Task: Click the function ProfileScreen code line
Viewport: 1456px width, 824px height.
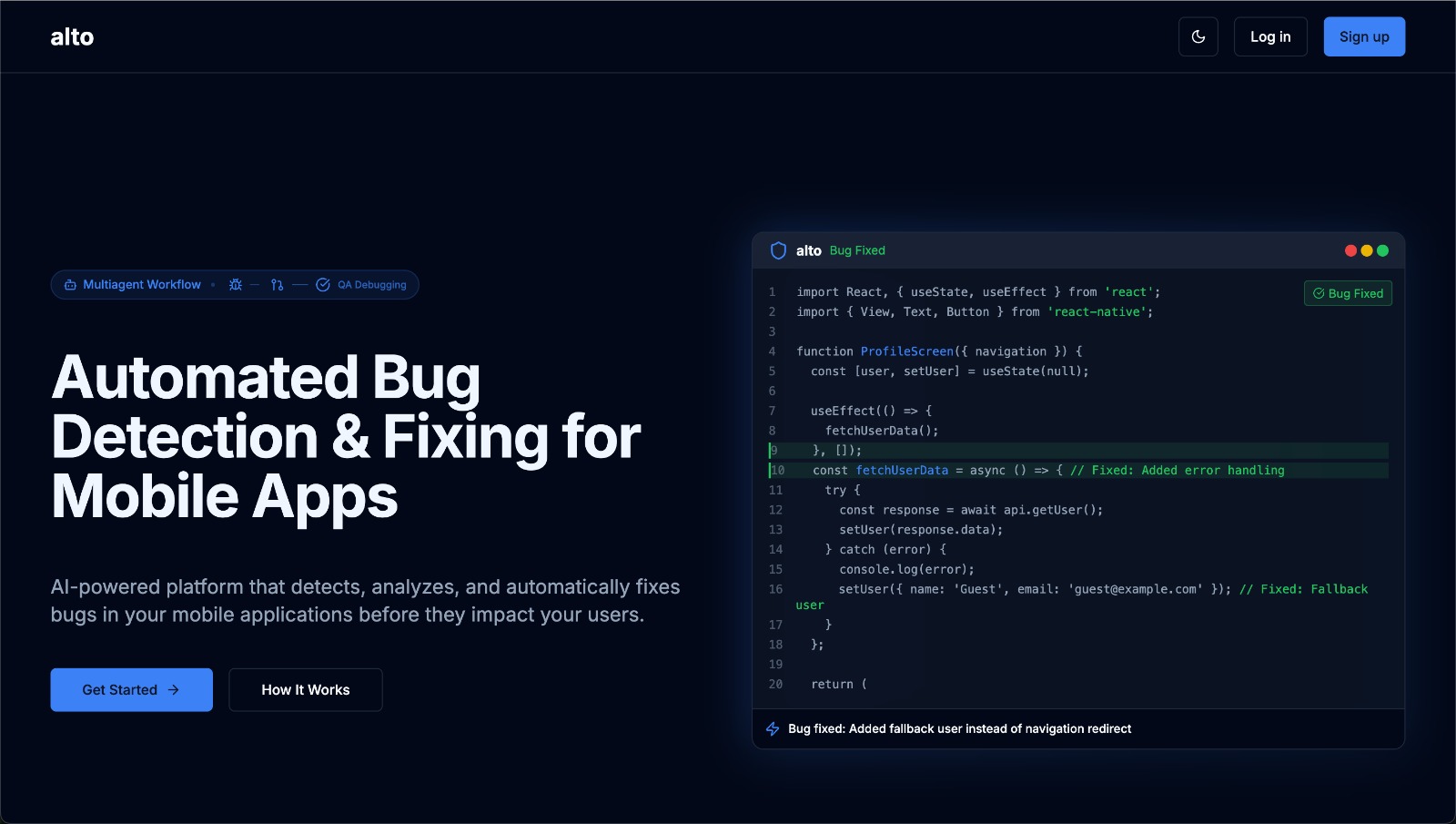Action: [939, 351]
